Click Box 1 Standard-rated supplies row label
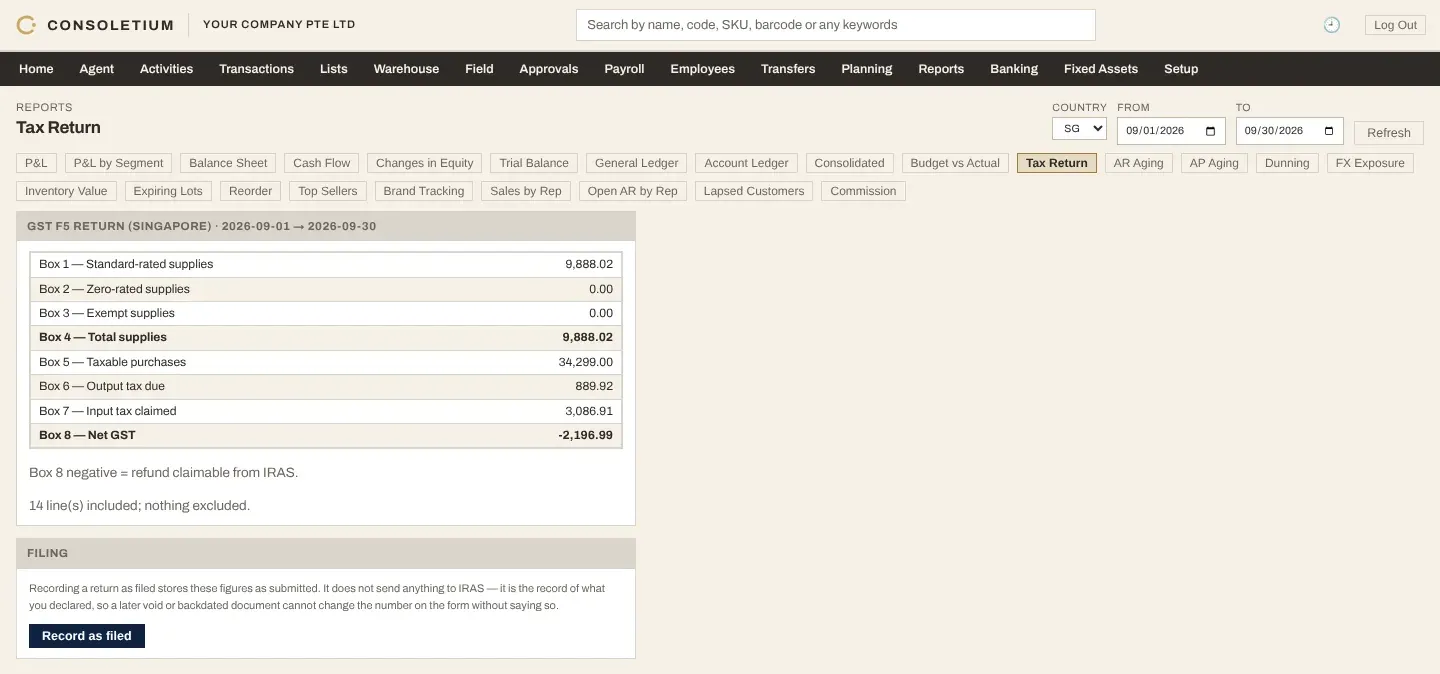Image resolution: width=1440 pixels, height=674 pixels. (x=126, y=264)
